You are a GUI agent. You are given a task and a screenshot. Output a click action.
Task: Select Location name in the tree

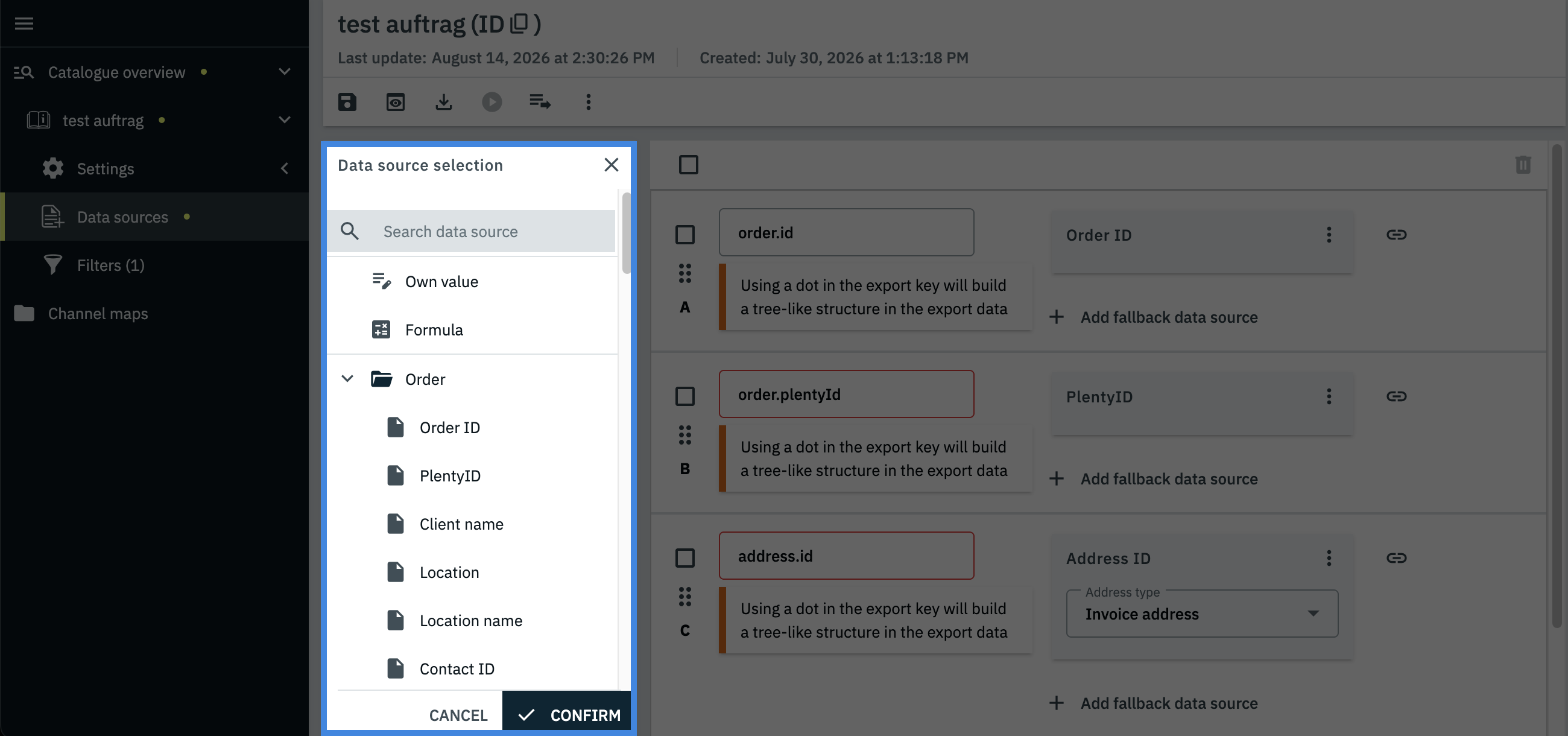pos(472,620)
